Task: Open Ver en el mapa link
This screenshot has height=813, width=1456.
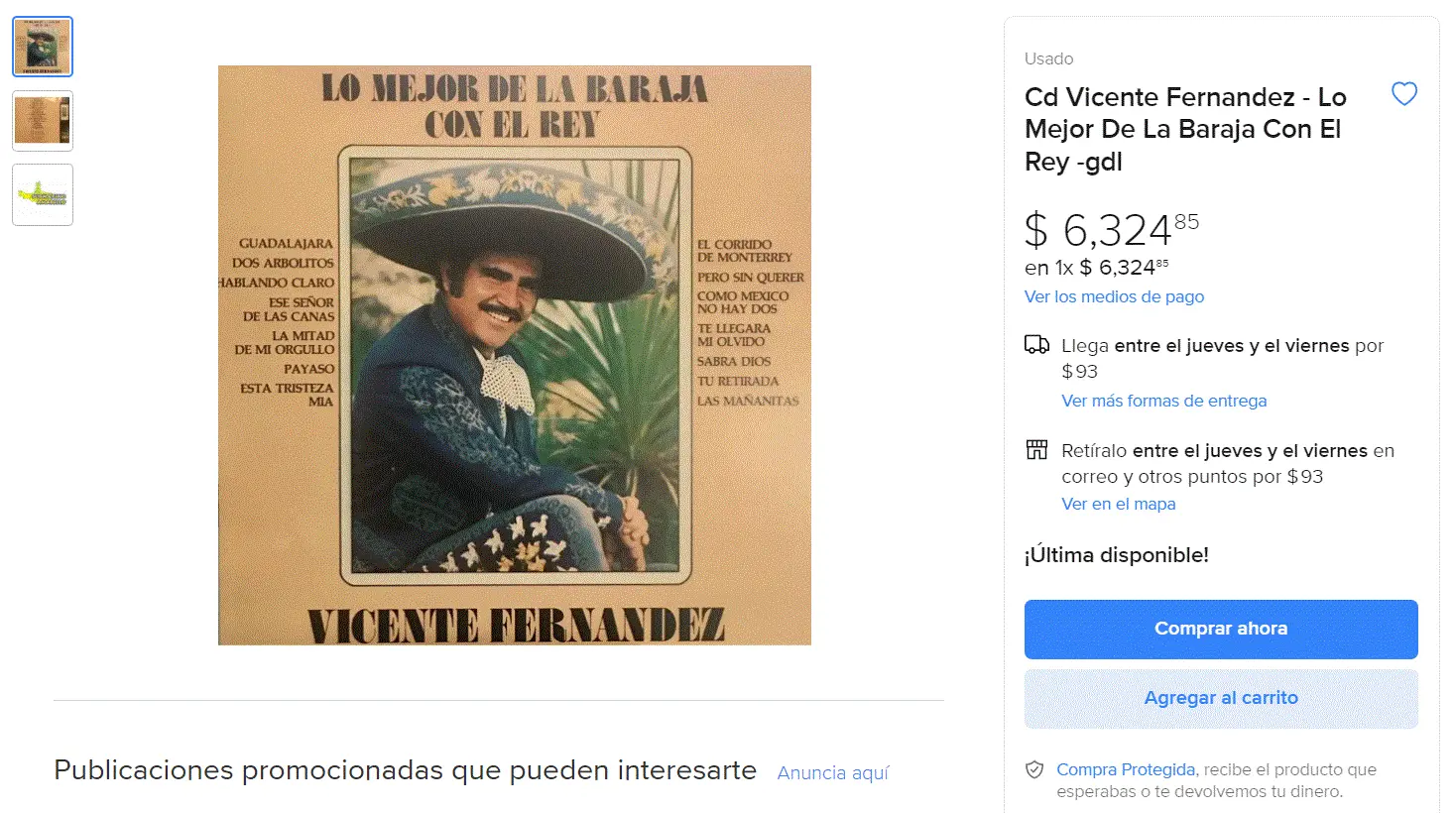Action: [1118, 504]
